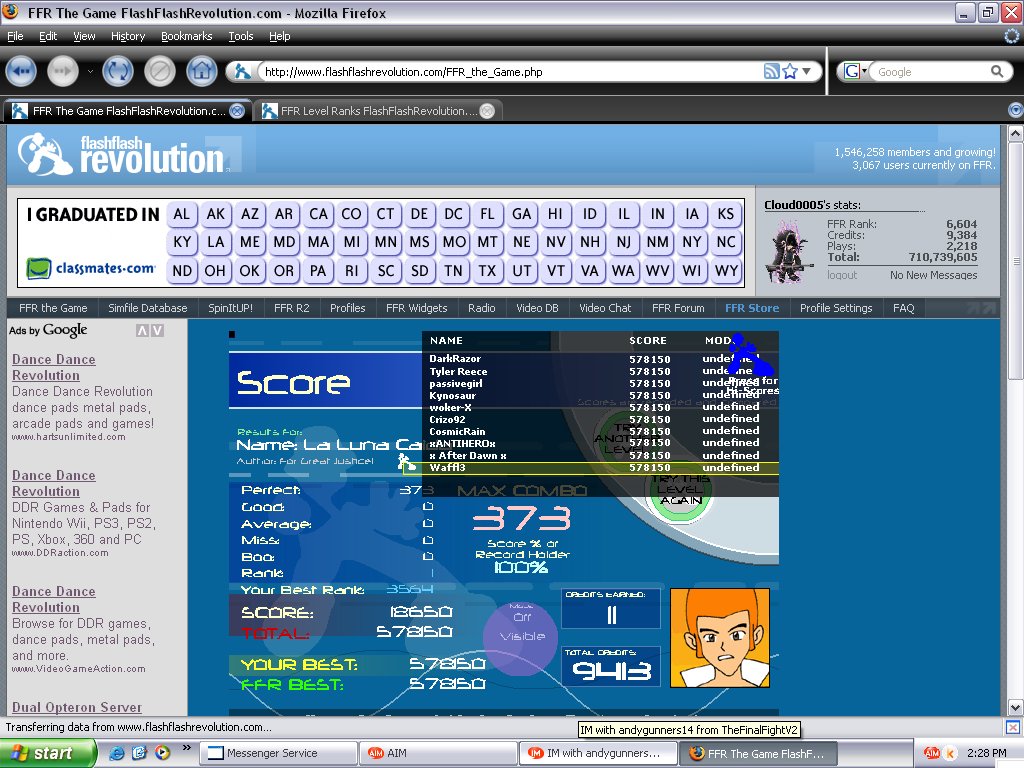1024x768 pixels.
Task: Click the Google ads next arrow
Action: click(157, 331)
